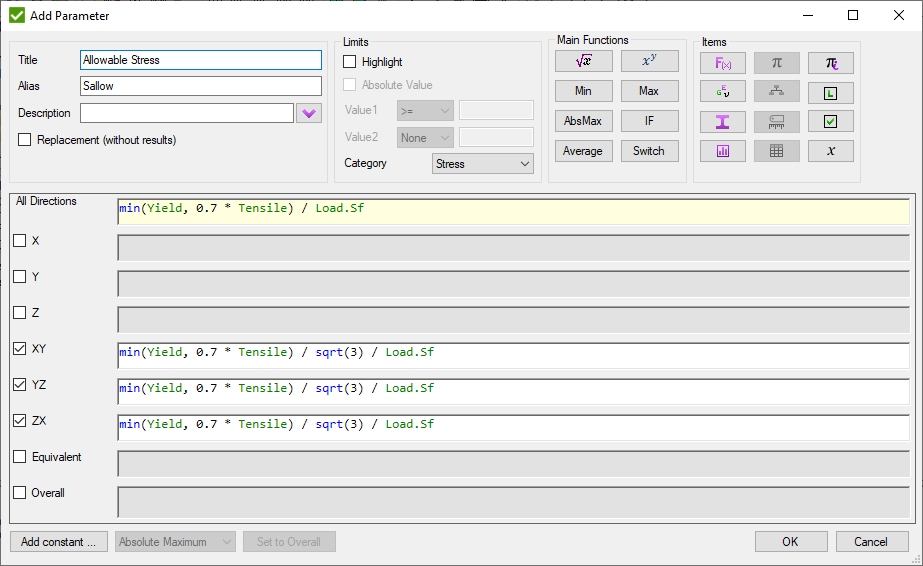Click the italic x variable icon

point(830,151)
